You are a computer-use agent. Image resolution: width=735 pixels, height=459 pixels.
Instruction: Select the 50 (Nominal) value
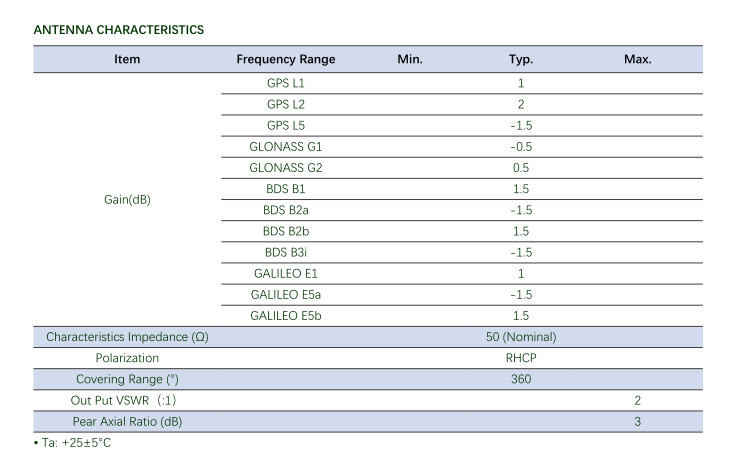(x=521, y=337)
